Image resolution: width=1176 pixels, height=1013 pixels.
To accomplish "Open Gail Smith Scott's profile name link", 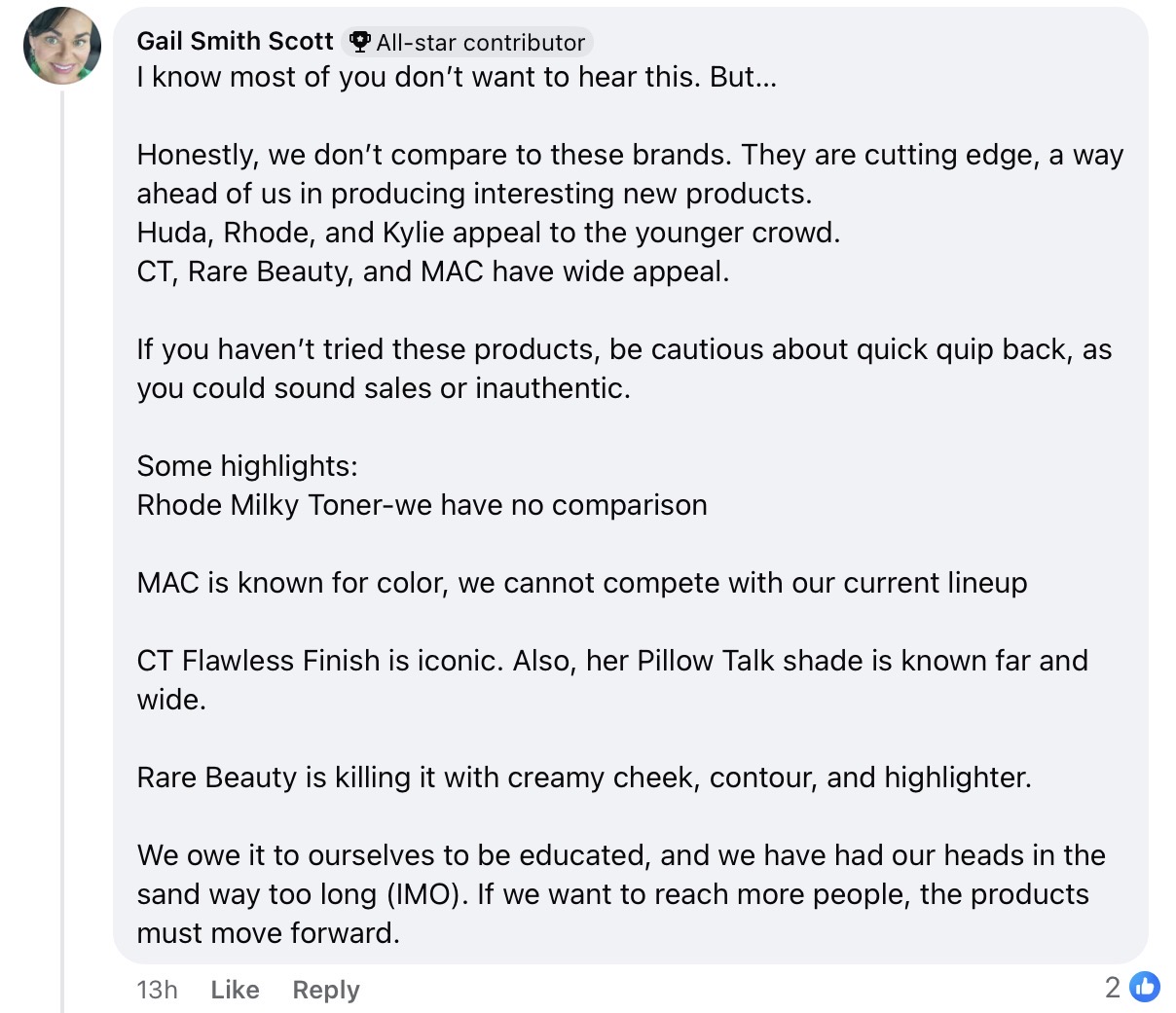I will (x=235, y=41).
